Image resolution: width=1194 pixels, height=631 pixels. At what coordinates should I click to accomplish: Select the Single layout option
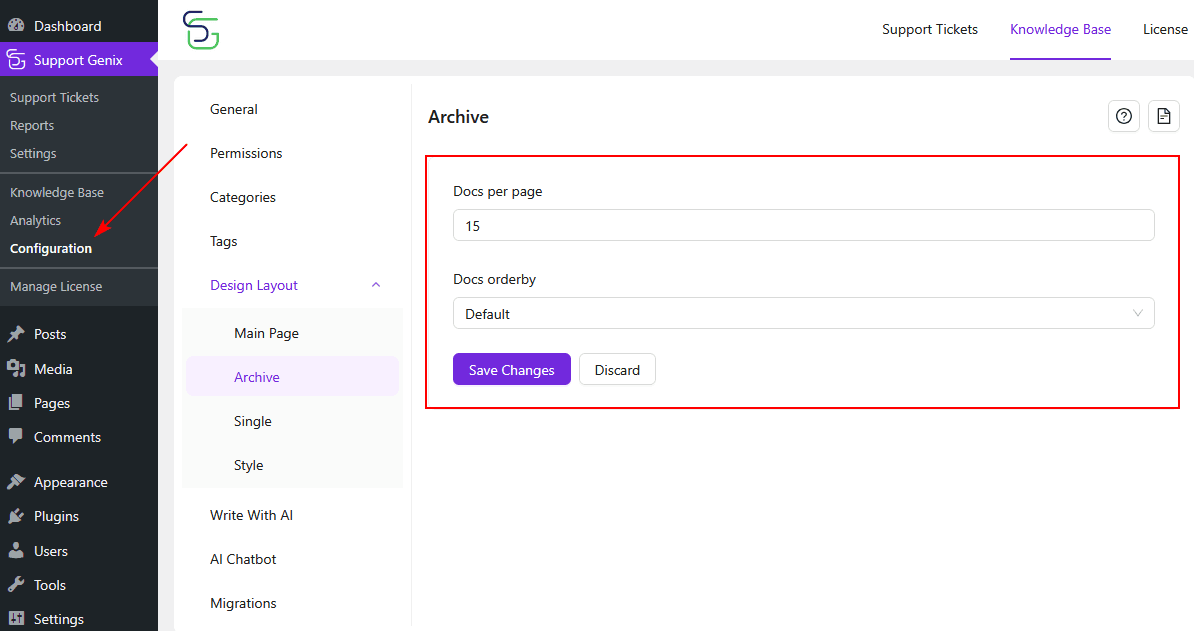pyautogui.click(x=253, y=421)
